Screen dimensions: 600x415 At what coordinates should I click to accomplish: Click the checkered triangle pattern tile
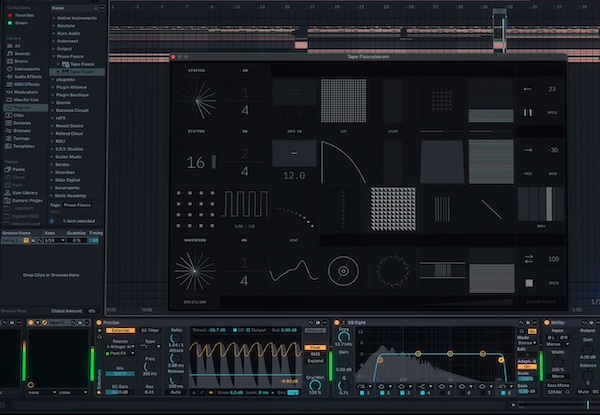point(392,209)
